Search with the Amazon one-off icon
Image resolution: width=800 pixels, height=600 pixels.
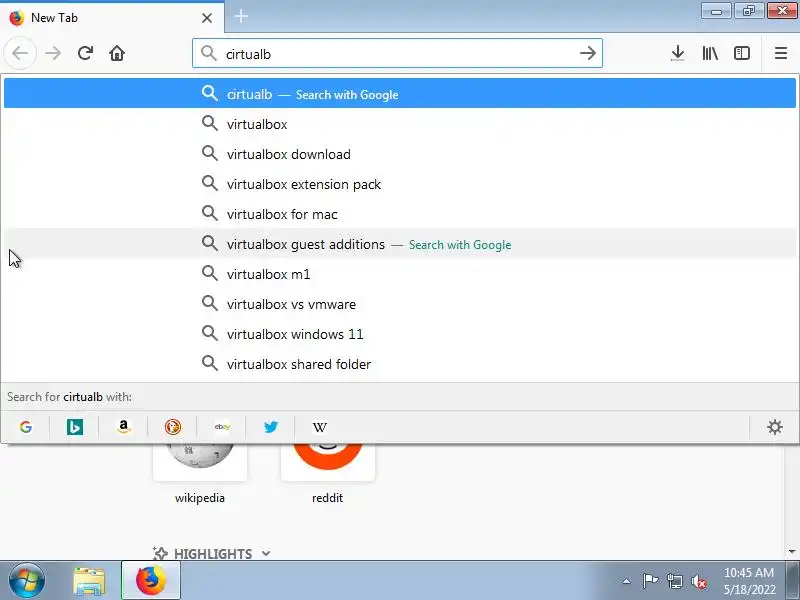123,427
